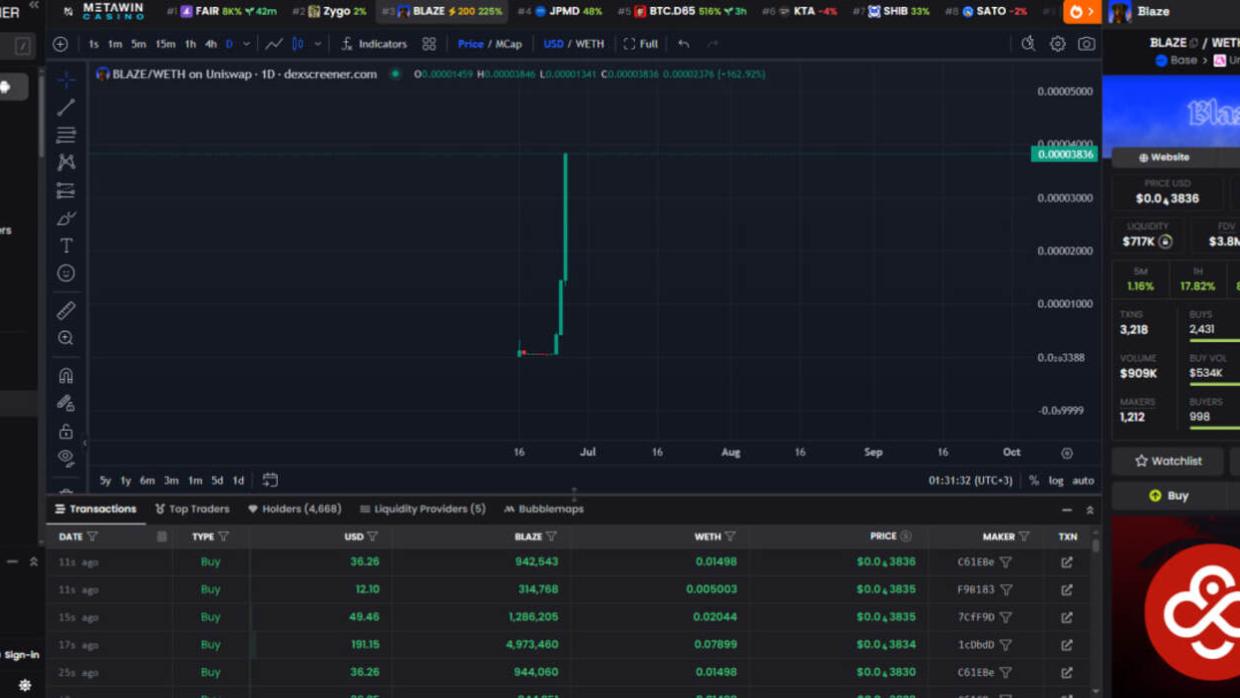Open trending token #7 SHIB
This screenshot has height=698, width=1240.
[x=891, y=11]
